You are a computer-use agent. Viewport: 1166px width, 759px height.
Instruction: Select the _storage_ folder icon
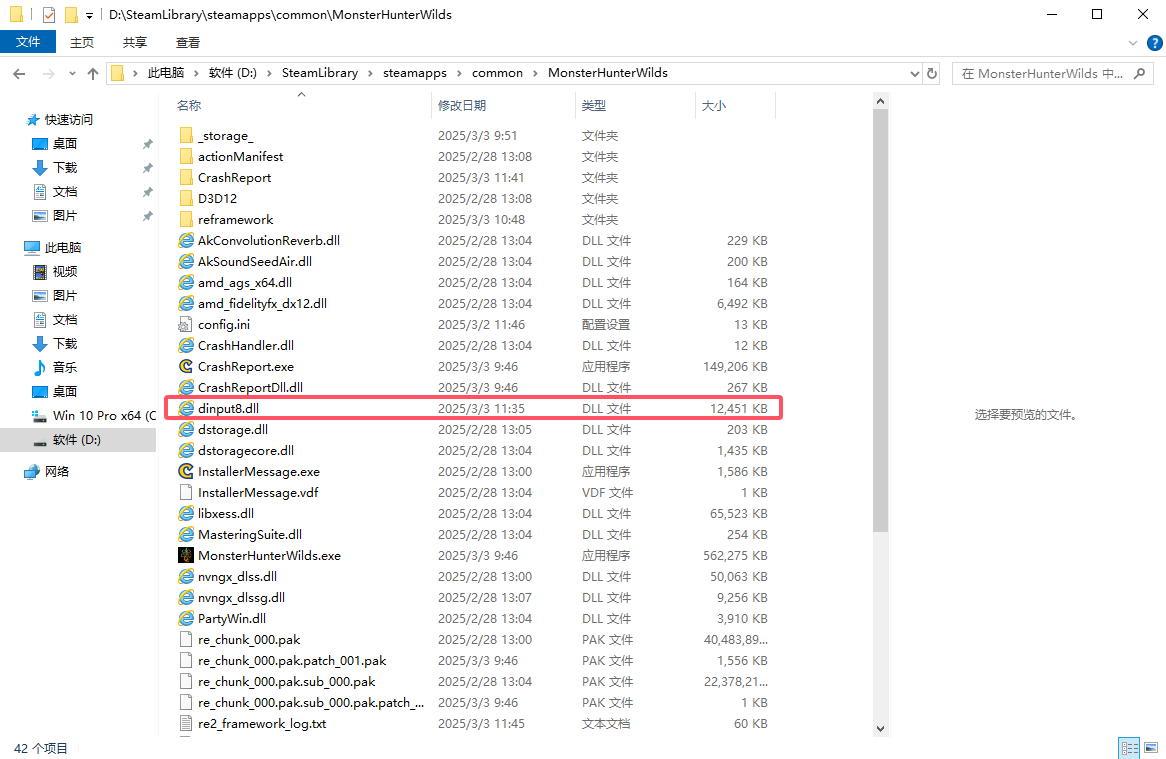click(x=186, y=135)
